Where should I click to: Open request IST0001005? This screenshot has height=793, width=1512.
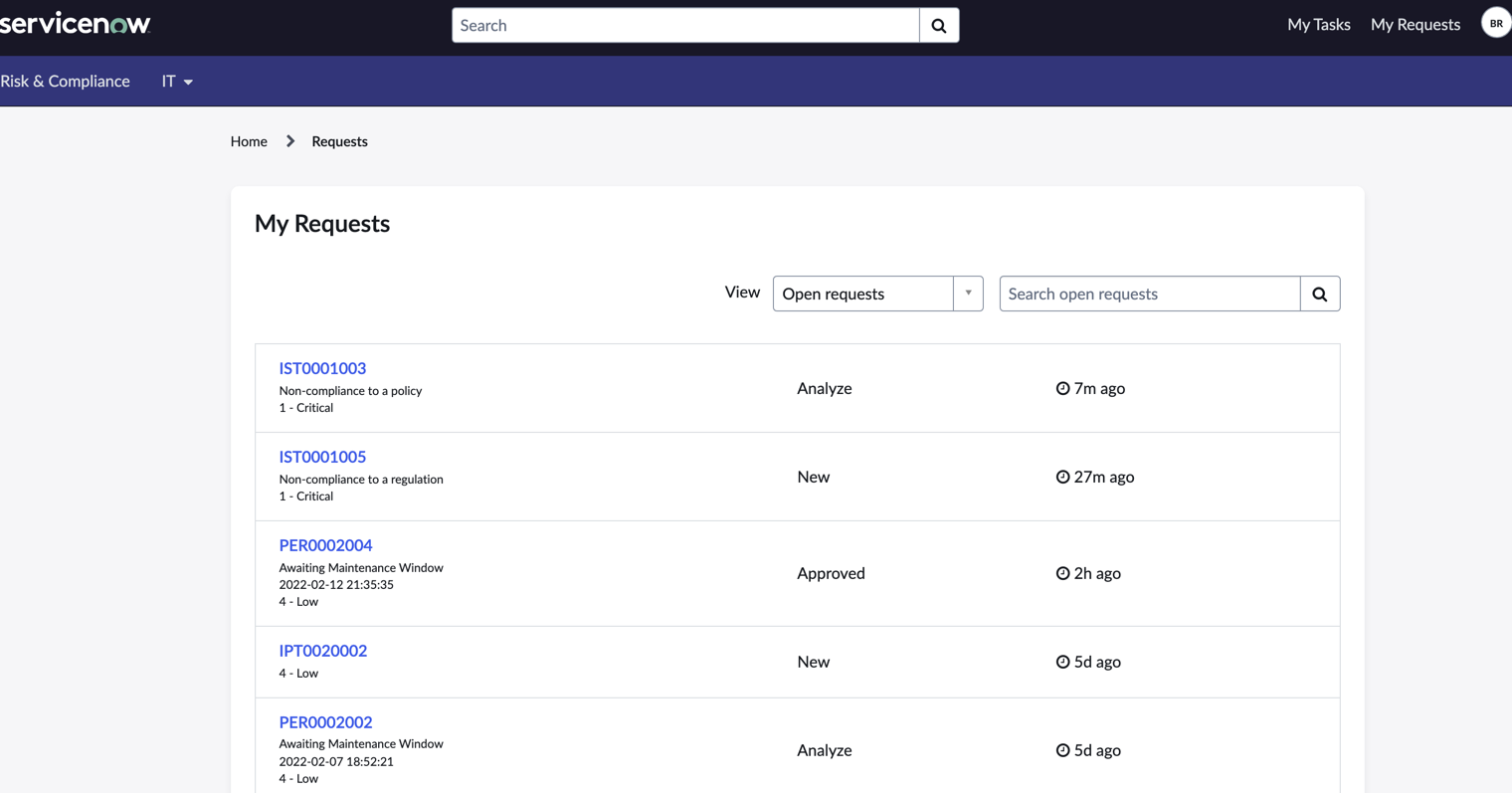coord(322,457)
